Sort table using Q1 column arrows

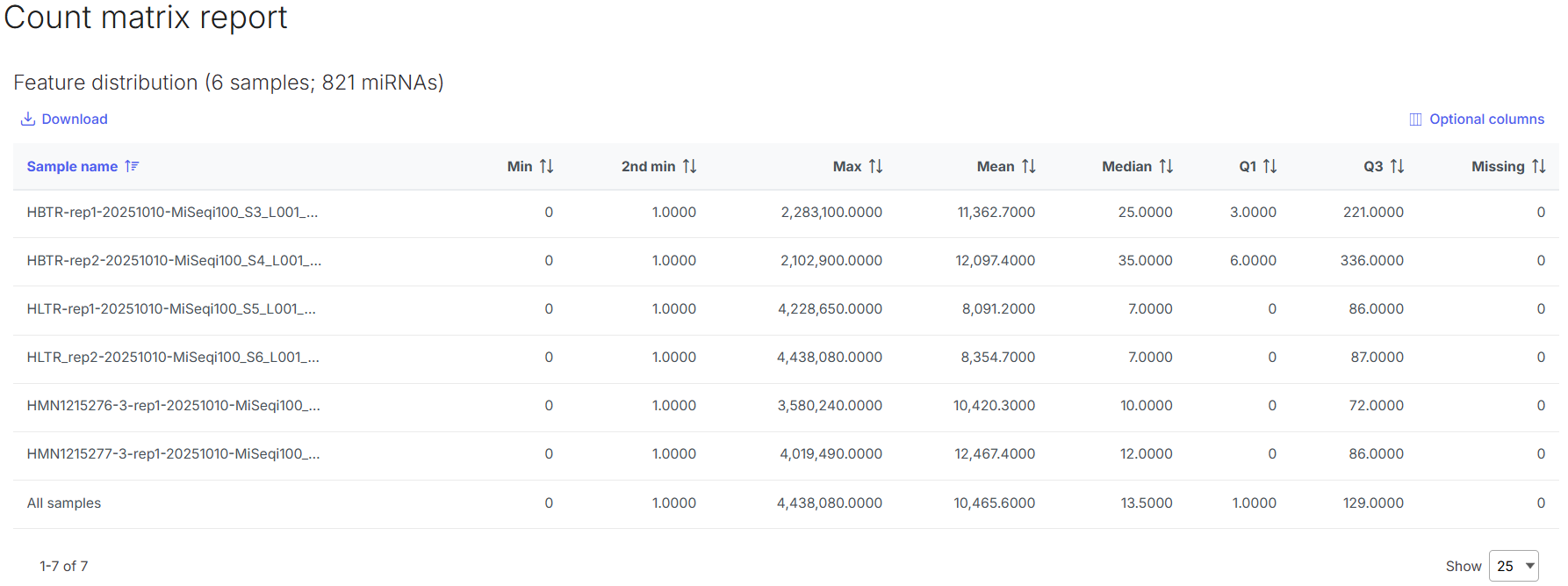[1270, 166]
